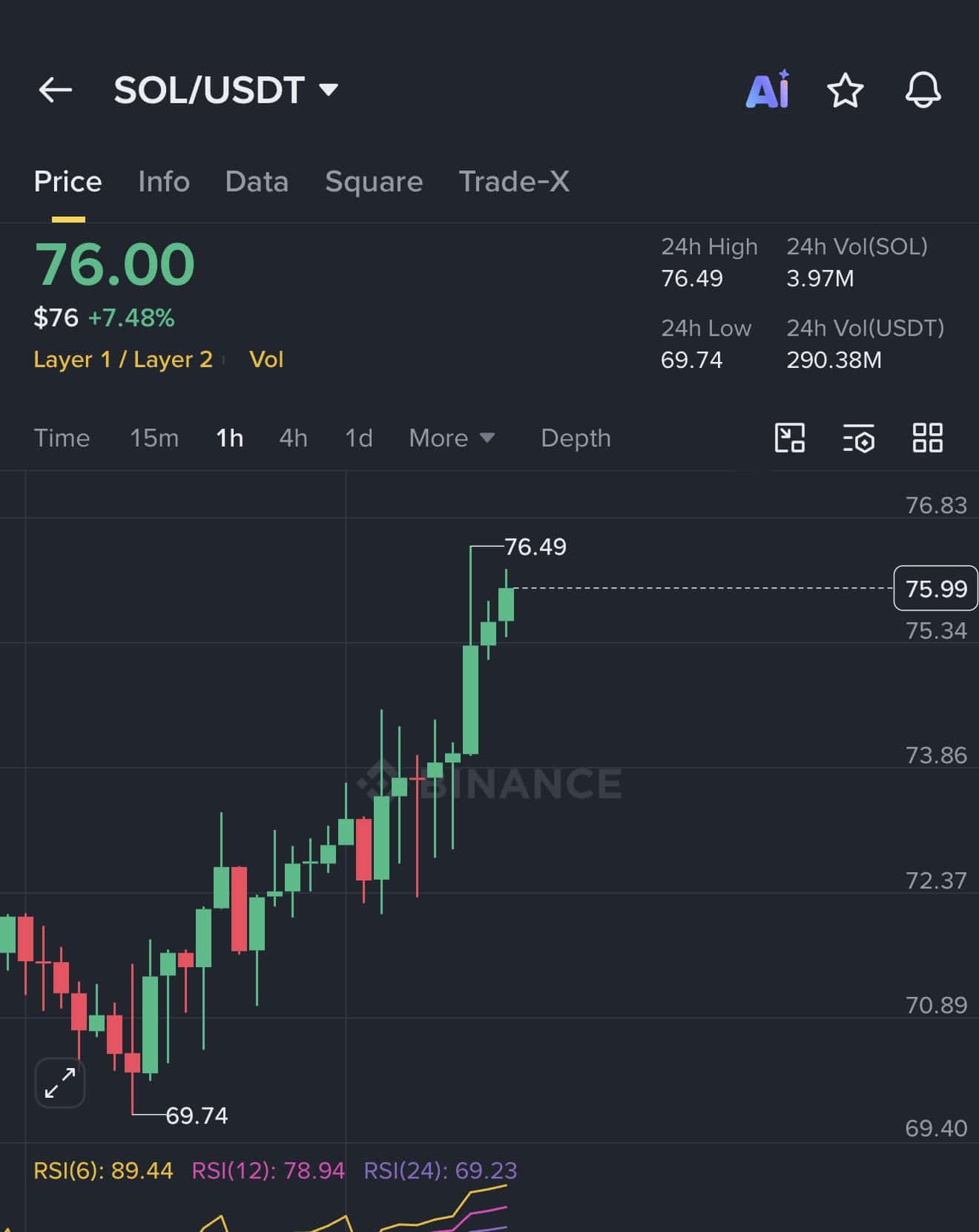Tap the +7.48% change value

coord(131,318)
